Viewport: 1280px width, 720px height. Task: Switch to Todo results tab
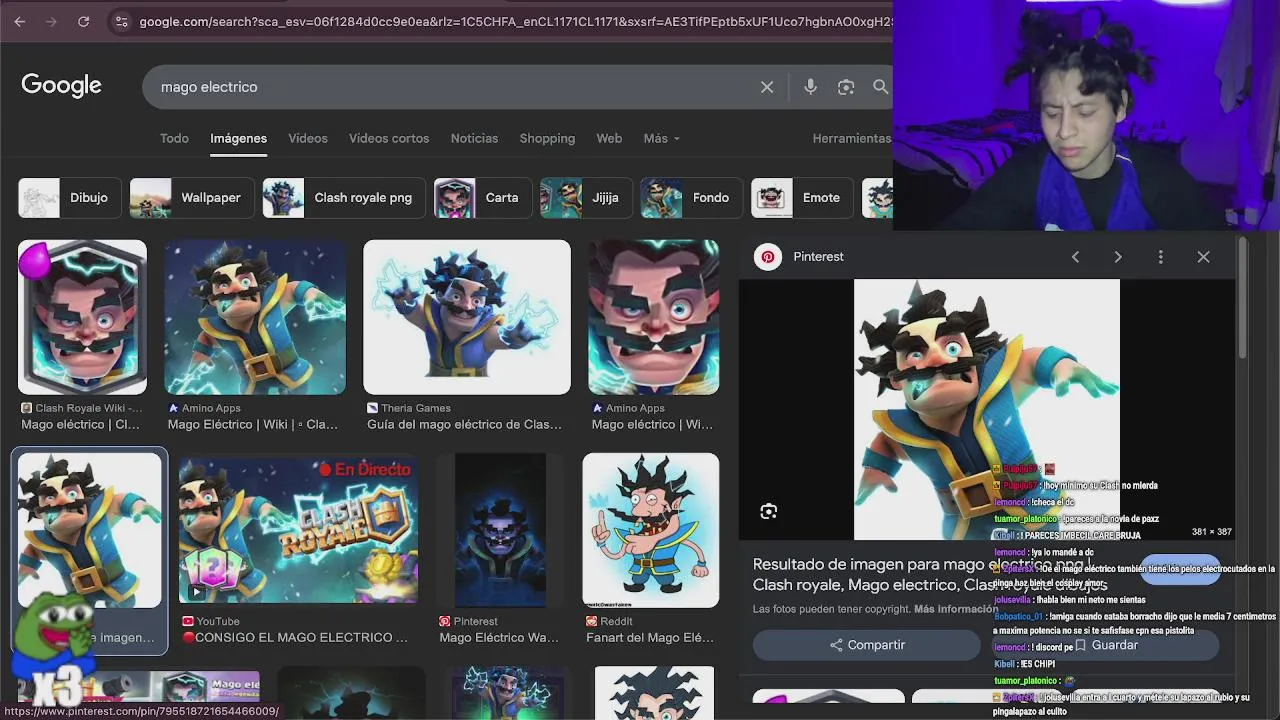pos(174,138)
